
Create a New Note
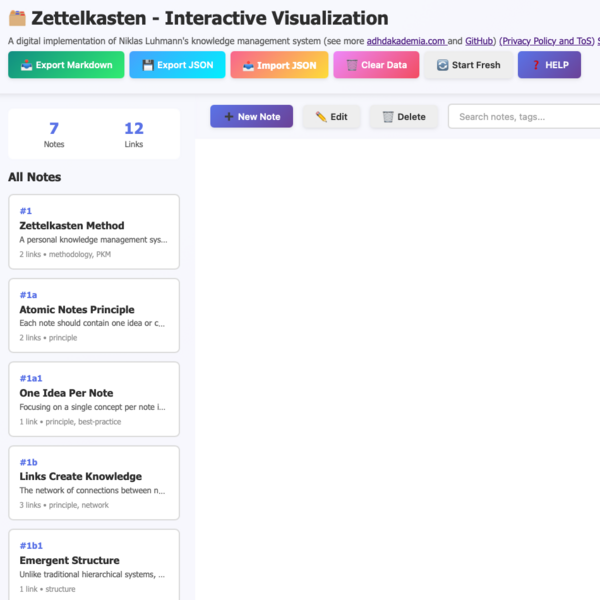coord(251,116)
